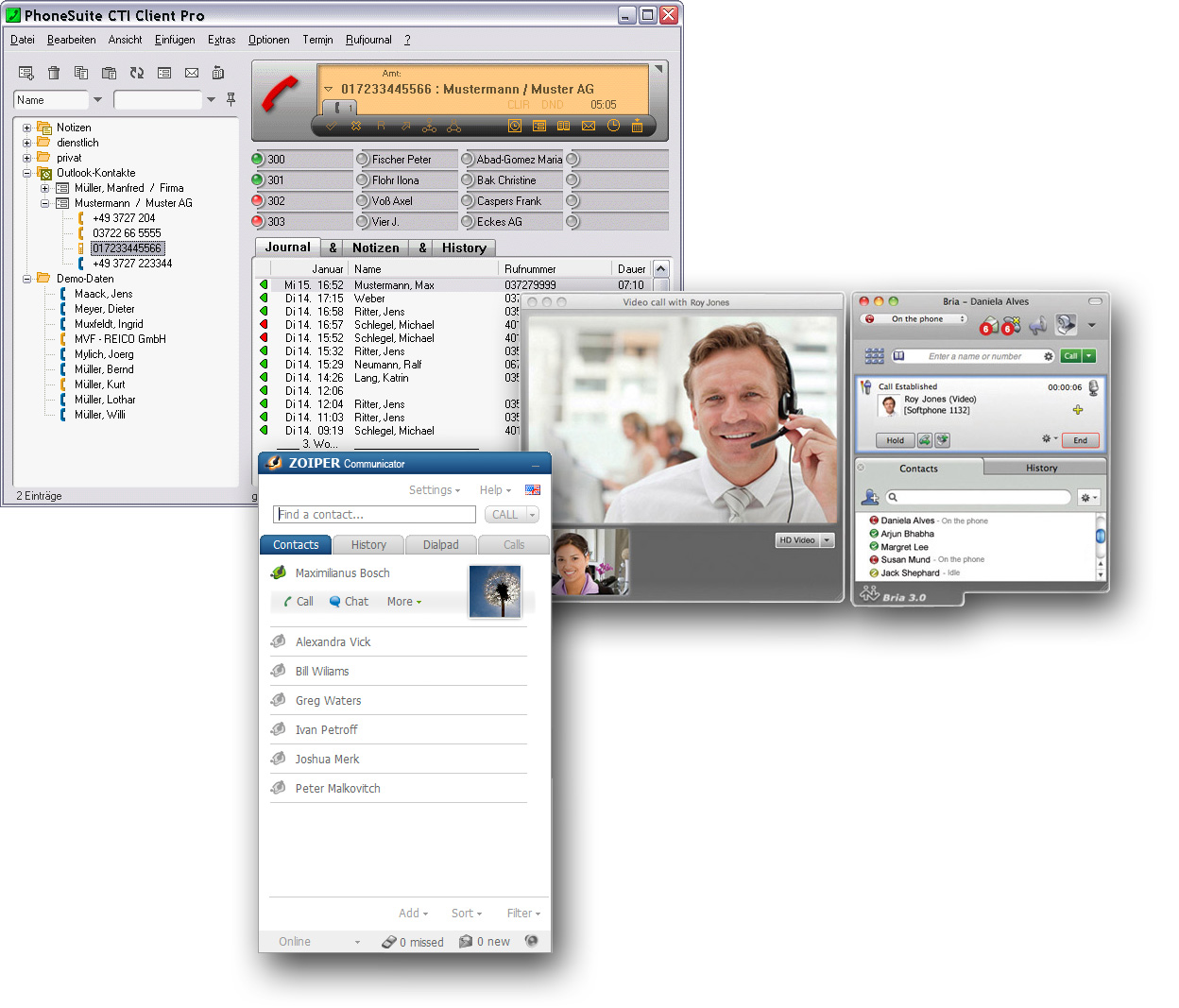1179x1008 pixels.
Task: Open the HD Video dropdown in video call
Action: click(828, 540)
